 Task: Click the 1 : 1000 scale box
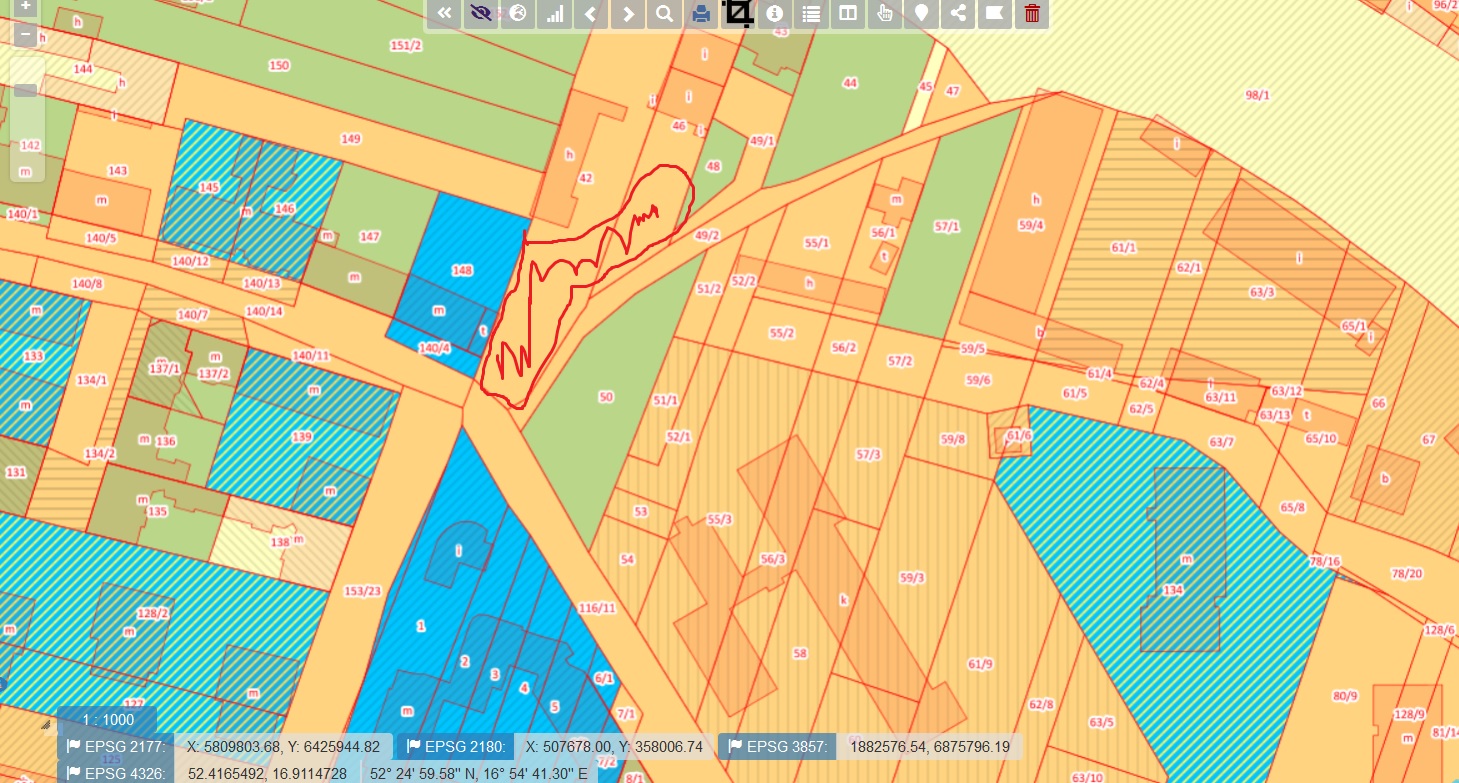(x=107, y=720)
